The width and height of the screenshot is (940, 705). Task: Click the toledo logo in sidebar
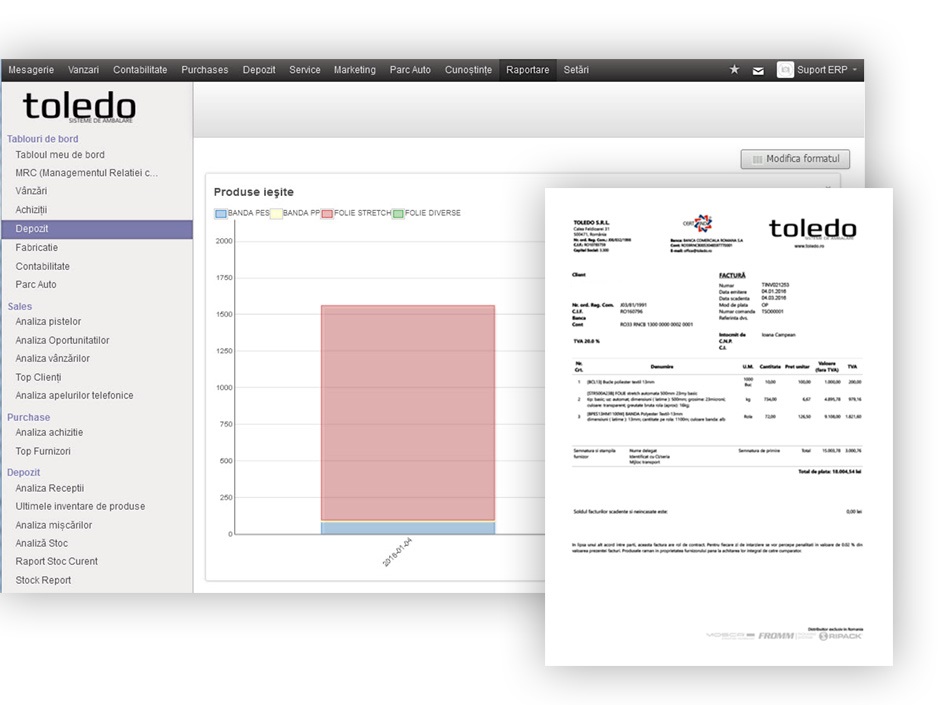[79, 107]
